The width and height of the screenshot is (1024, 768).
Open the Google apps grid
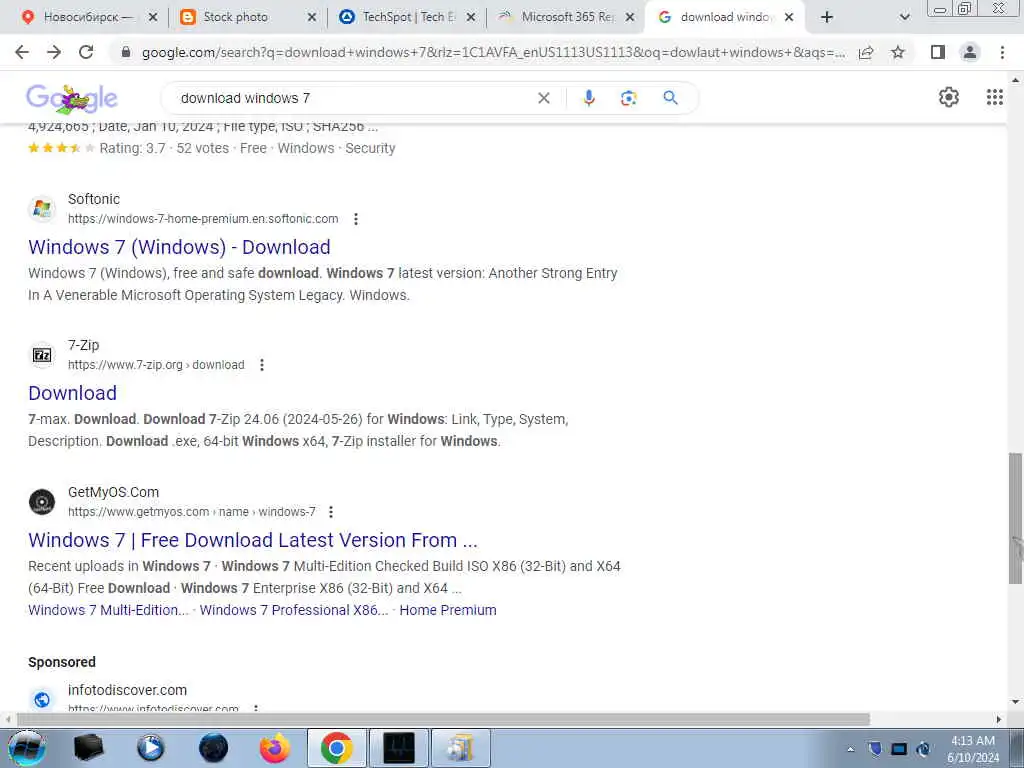tap(994, 97)
